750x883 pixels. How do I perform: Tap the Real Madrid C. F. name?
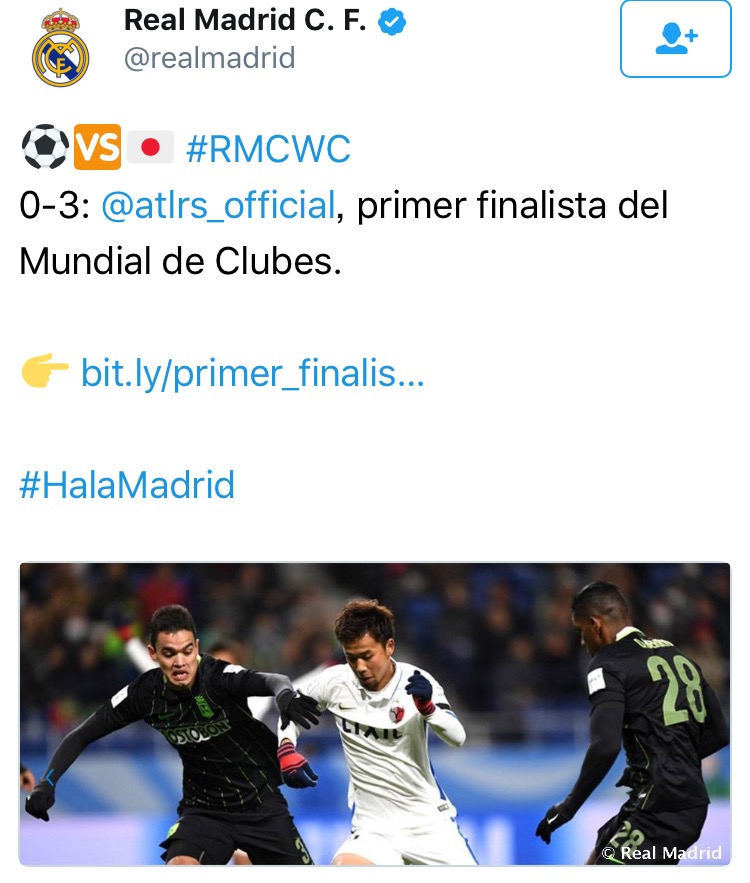pyautogui.click(x=245, y=20)
